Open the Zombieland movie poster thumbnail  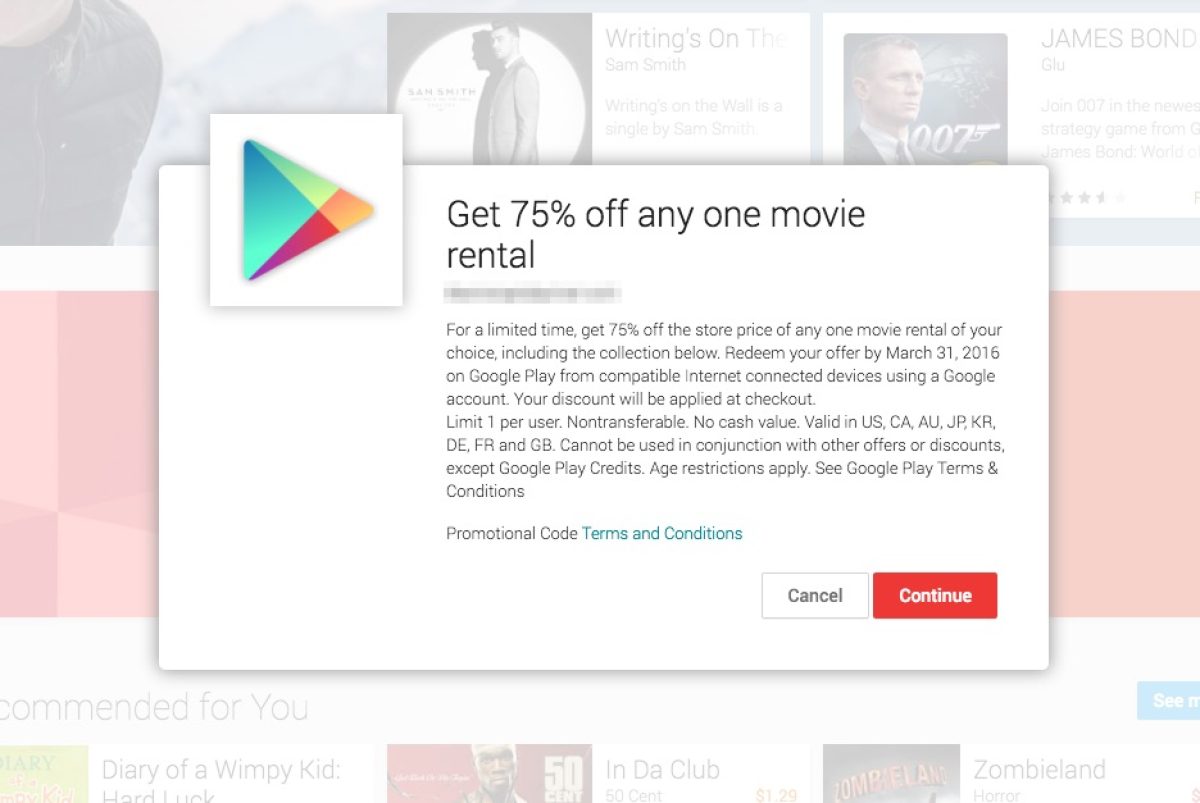pyautogui.click(x=891, y=773)
